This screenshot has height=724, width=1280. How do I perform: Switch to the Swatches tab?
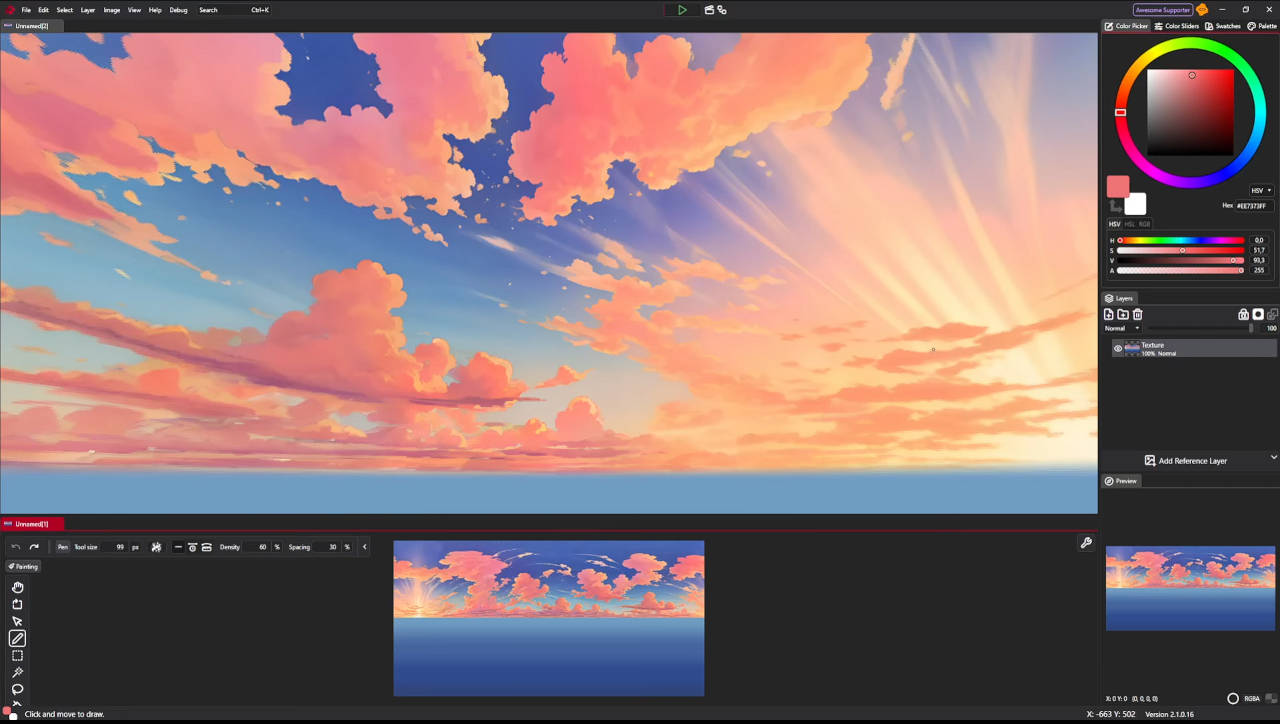coord(1222,26)
